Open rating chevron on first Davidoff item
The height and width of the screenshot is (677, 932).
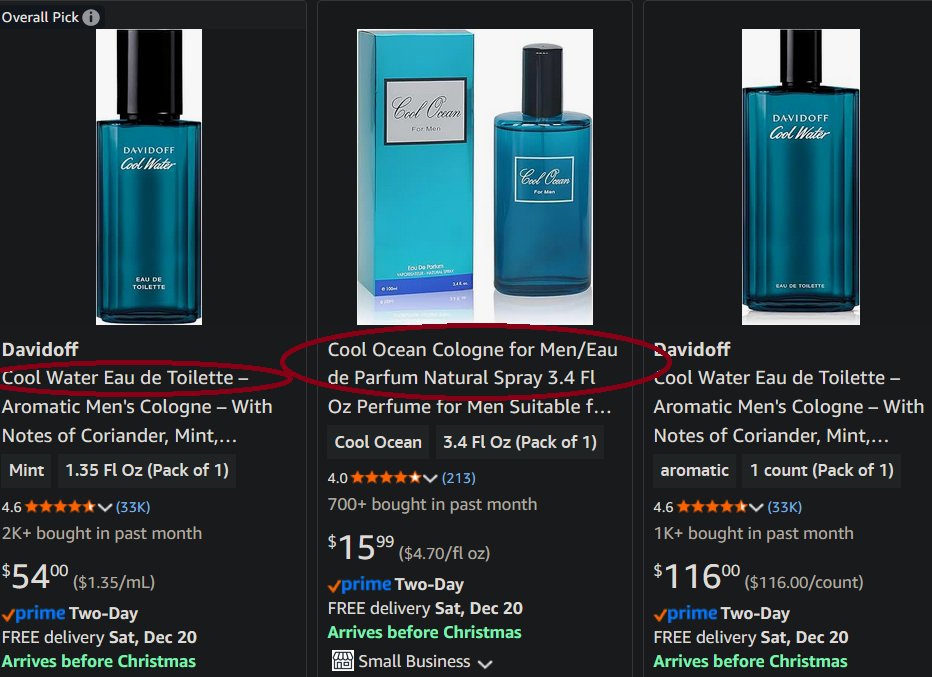105,507
